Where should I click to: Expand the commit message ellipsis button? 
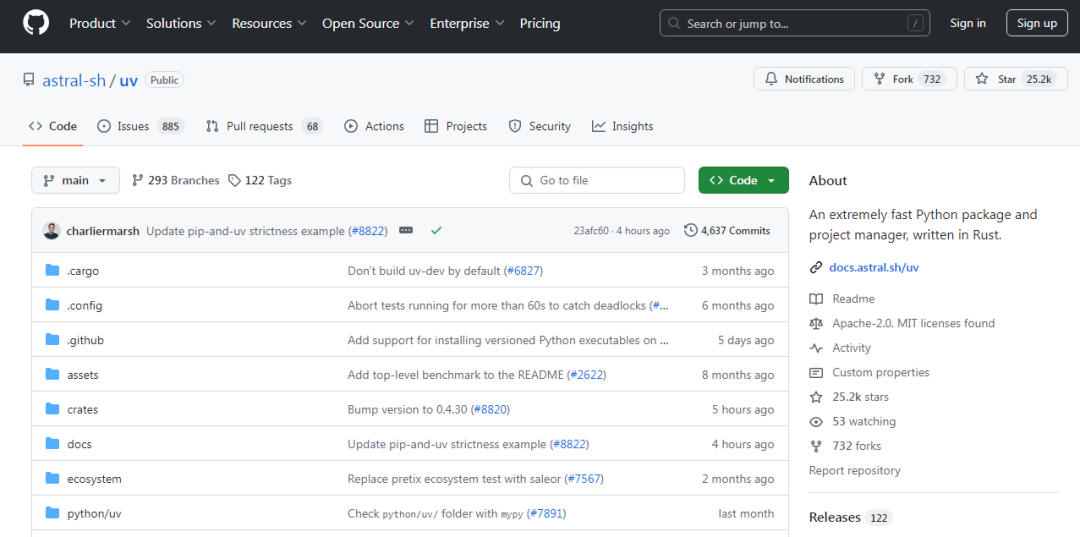click(406, 231)
